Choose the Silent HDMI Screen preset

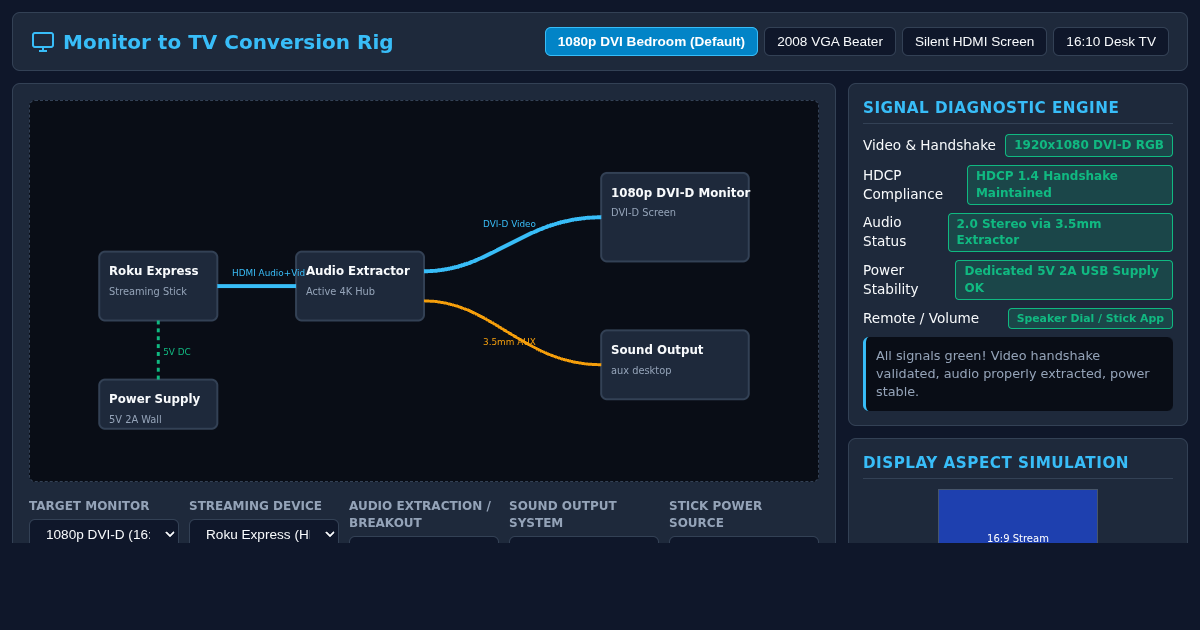(x=974, y=42)
